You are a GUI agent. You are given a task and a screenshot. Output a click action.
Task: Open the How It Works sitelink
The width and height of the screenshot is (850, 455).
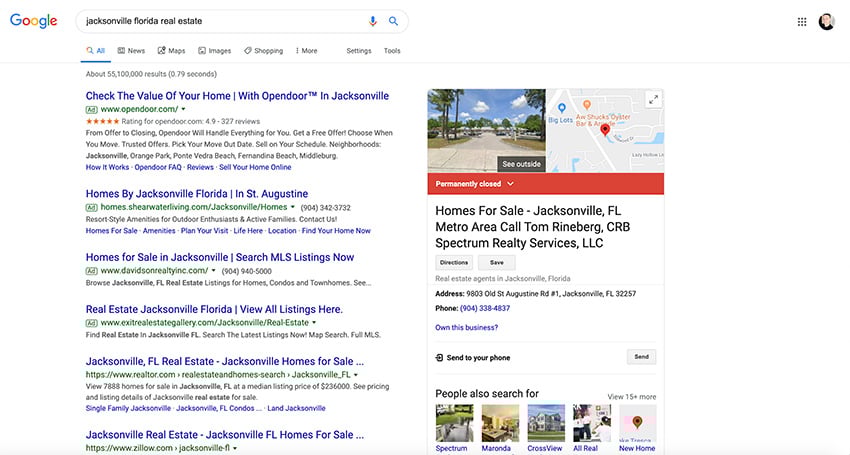click(107, 167)
